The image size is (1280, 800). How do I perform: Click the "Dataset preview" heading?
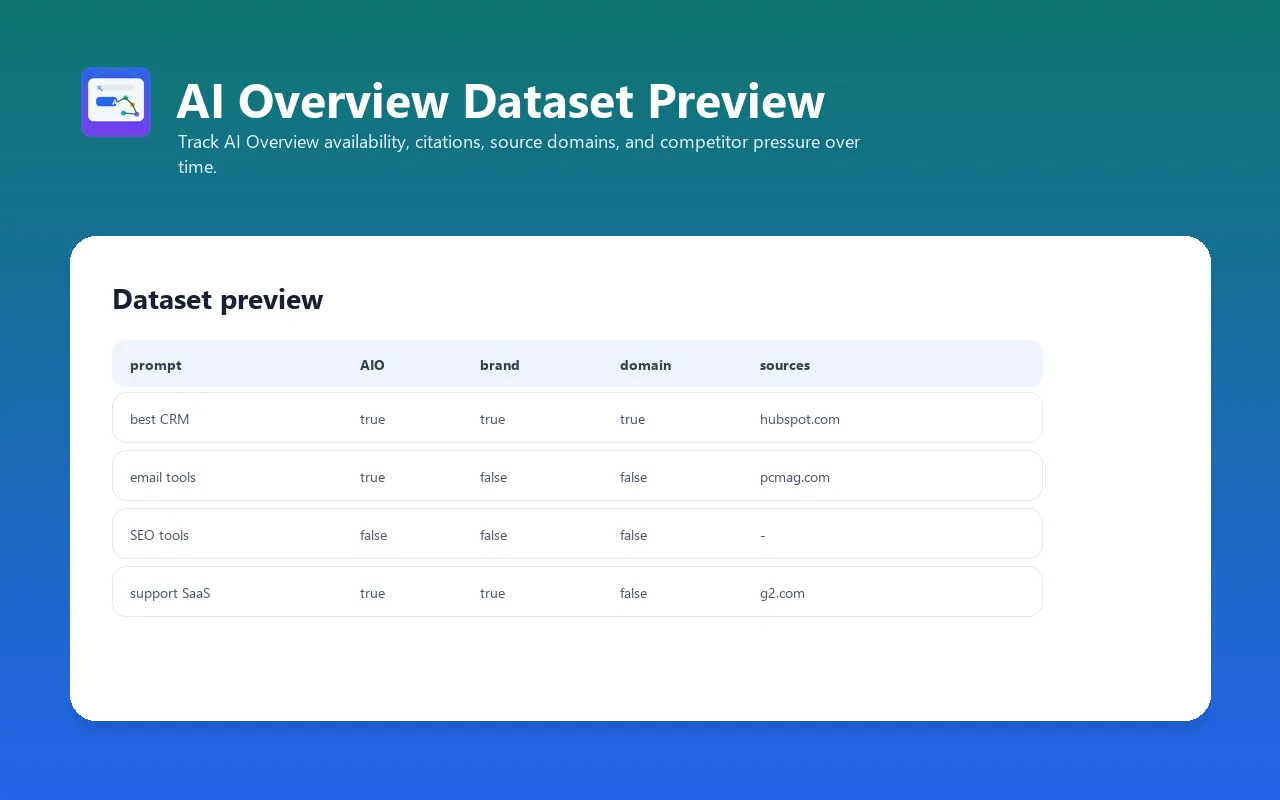[218, 299]
